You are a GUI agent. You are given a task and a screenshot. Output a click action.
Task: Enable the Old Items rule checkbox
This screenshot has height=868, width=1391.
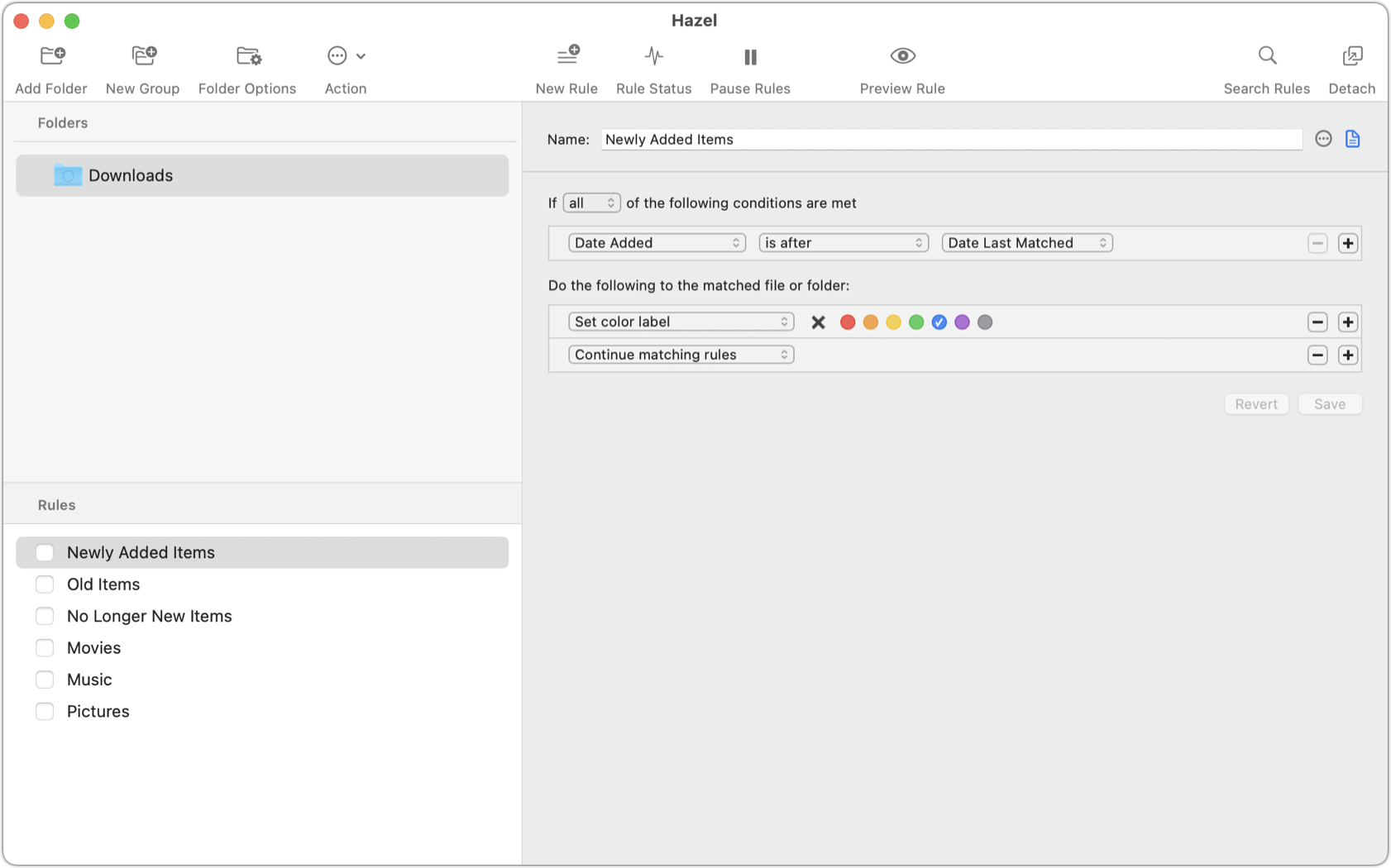pyautogui.click(x=45, y=584)
